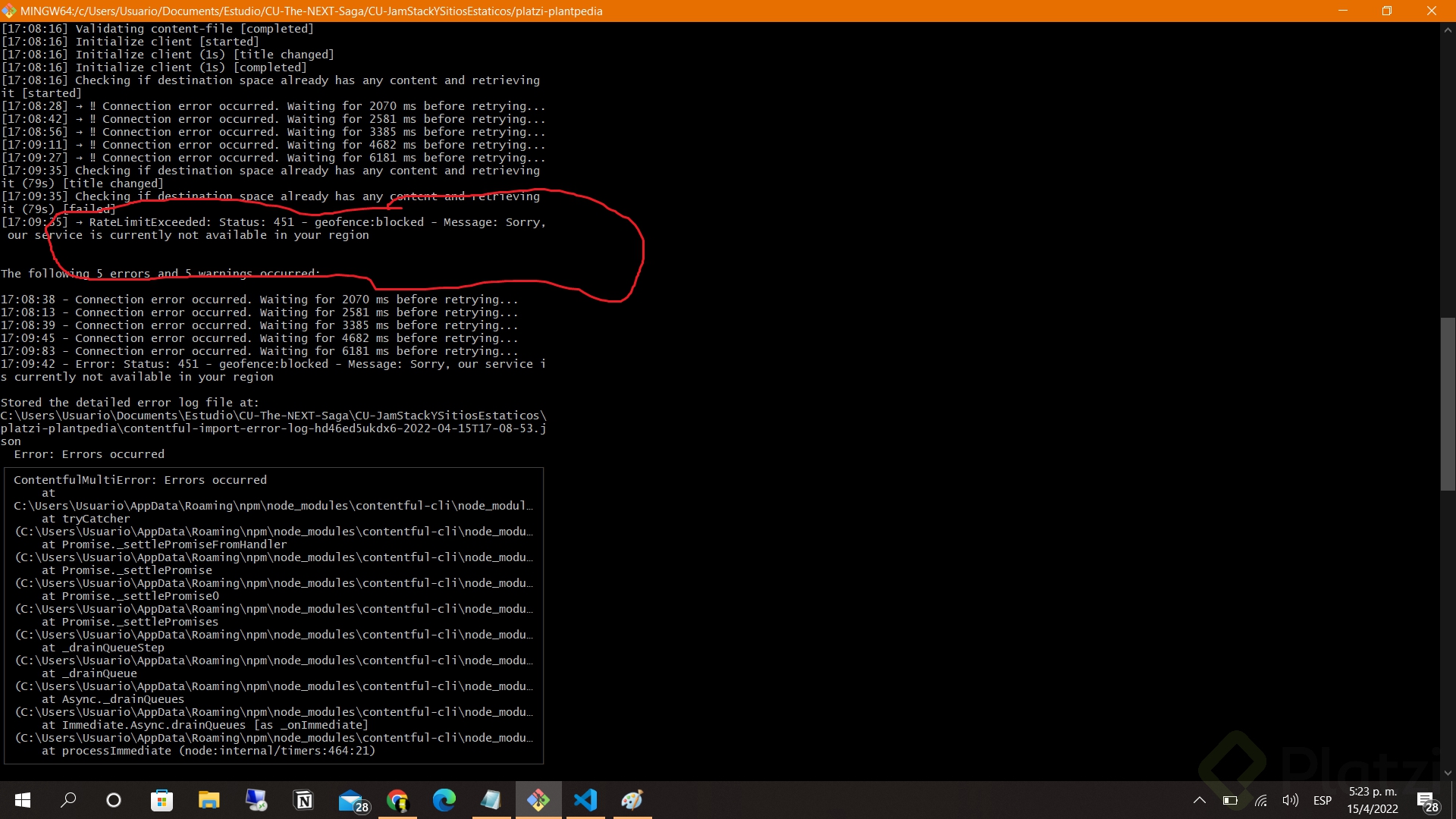Screen dimensions: 1456x819
Task: Switch to Notepad taskbar window
Action: [x=491, y=800]
